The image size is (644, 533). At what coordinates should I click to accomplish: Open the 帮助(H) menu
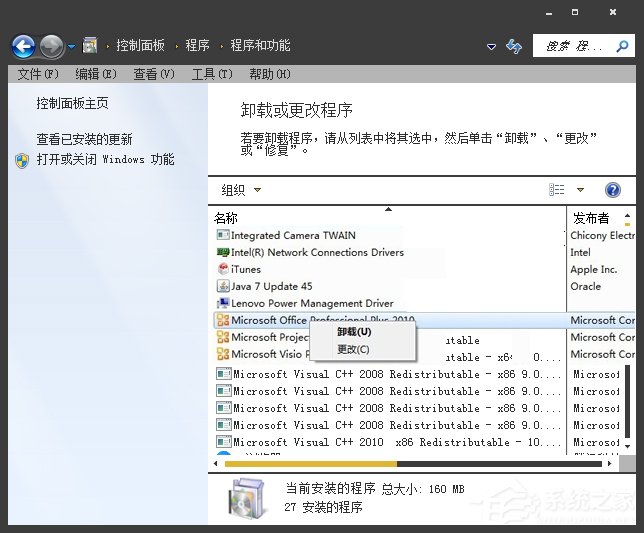pos(270,74)
